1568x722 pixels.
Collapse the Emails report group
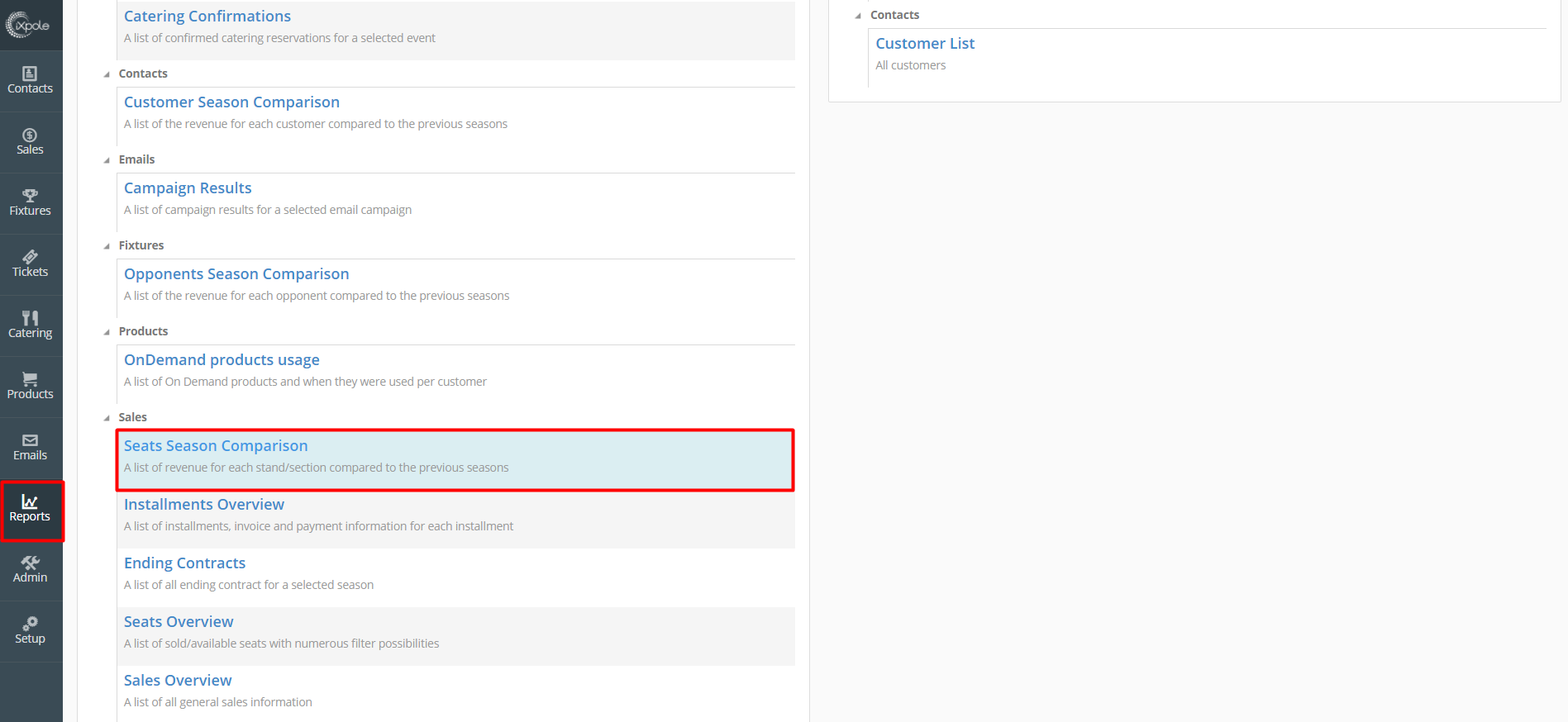click(x=107, y=160)
